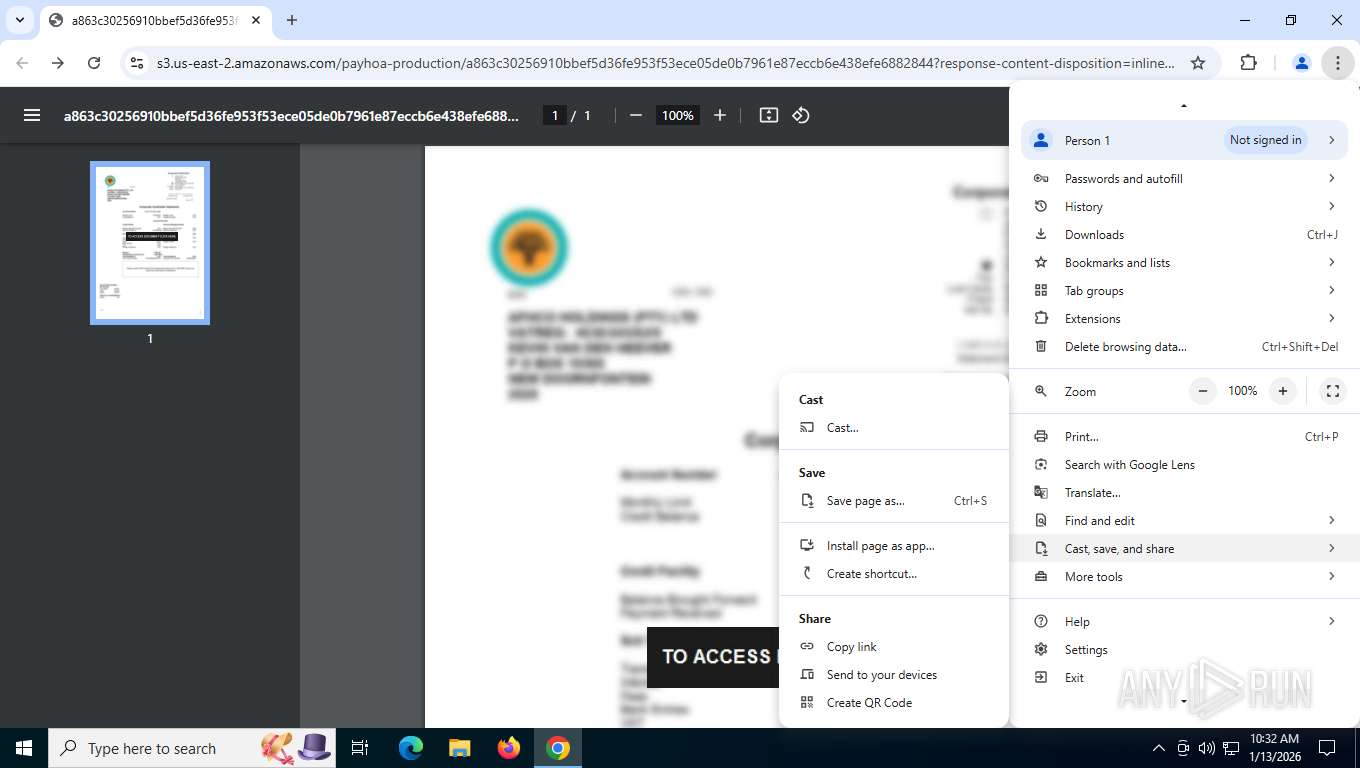This screenshot has width=1360, height=768.
Task: Click Not signed in button
Action: pos(1265,140)
